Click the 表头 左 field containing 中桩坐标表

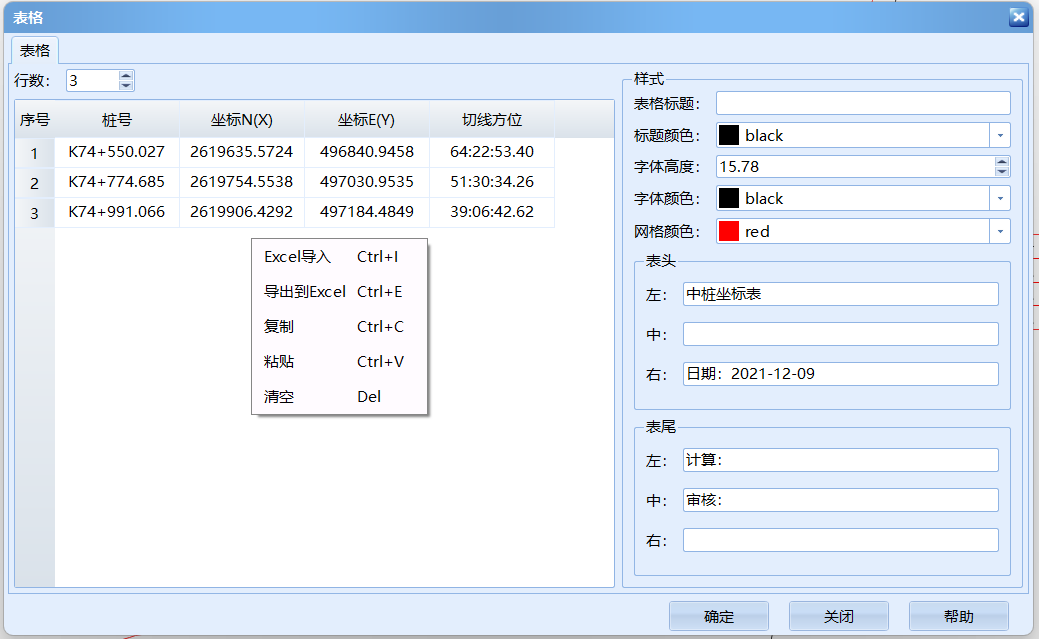point(842,294)
